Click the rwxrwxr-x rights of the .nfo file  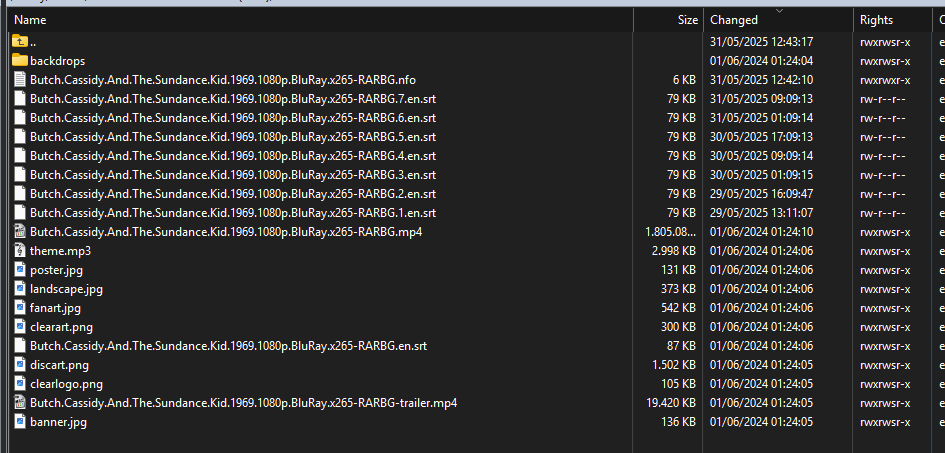tap(885, 80)
